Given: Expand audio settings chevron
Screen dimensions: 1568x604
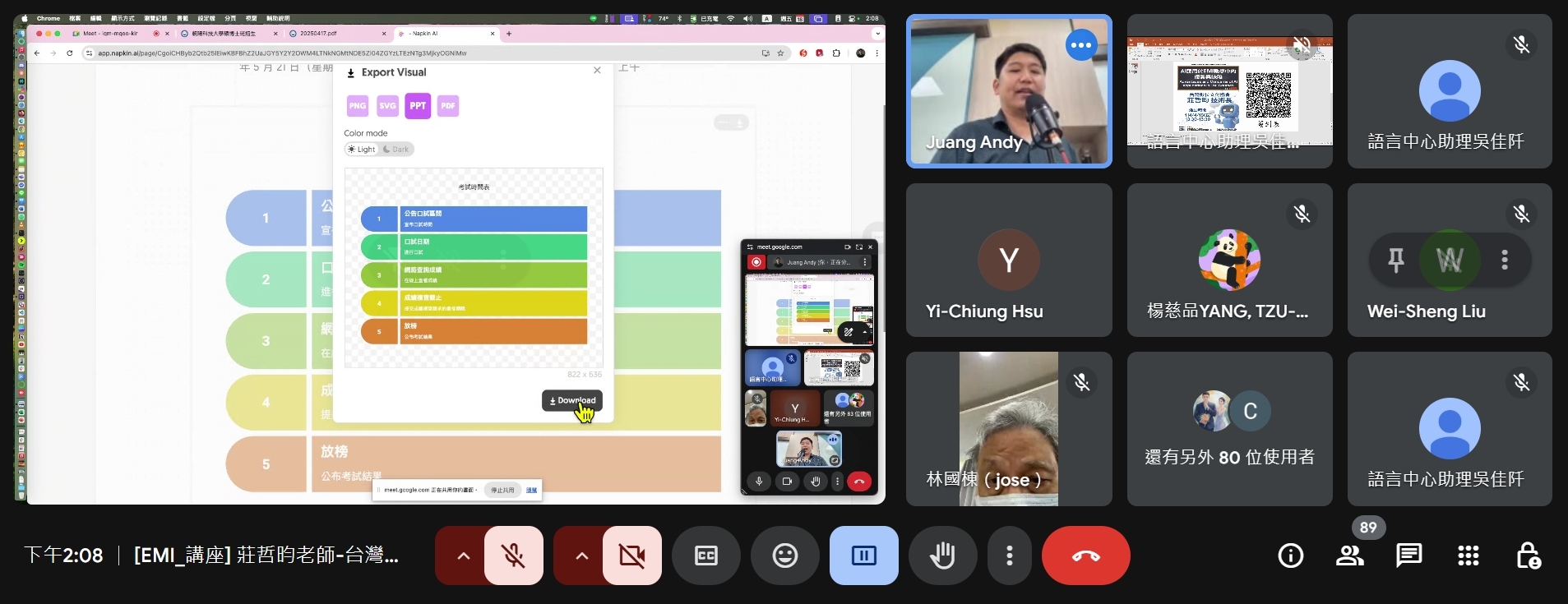Looking at the screenshot, I should (463, 556).
